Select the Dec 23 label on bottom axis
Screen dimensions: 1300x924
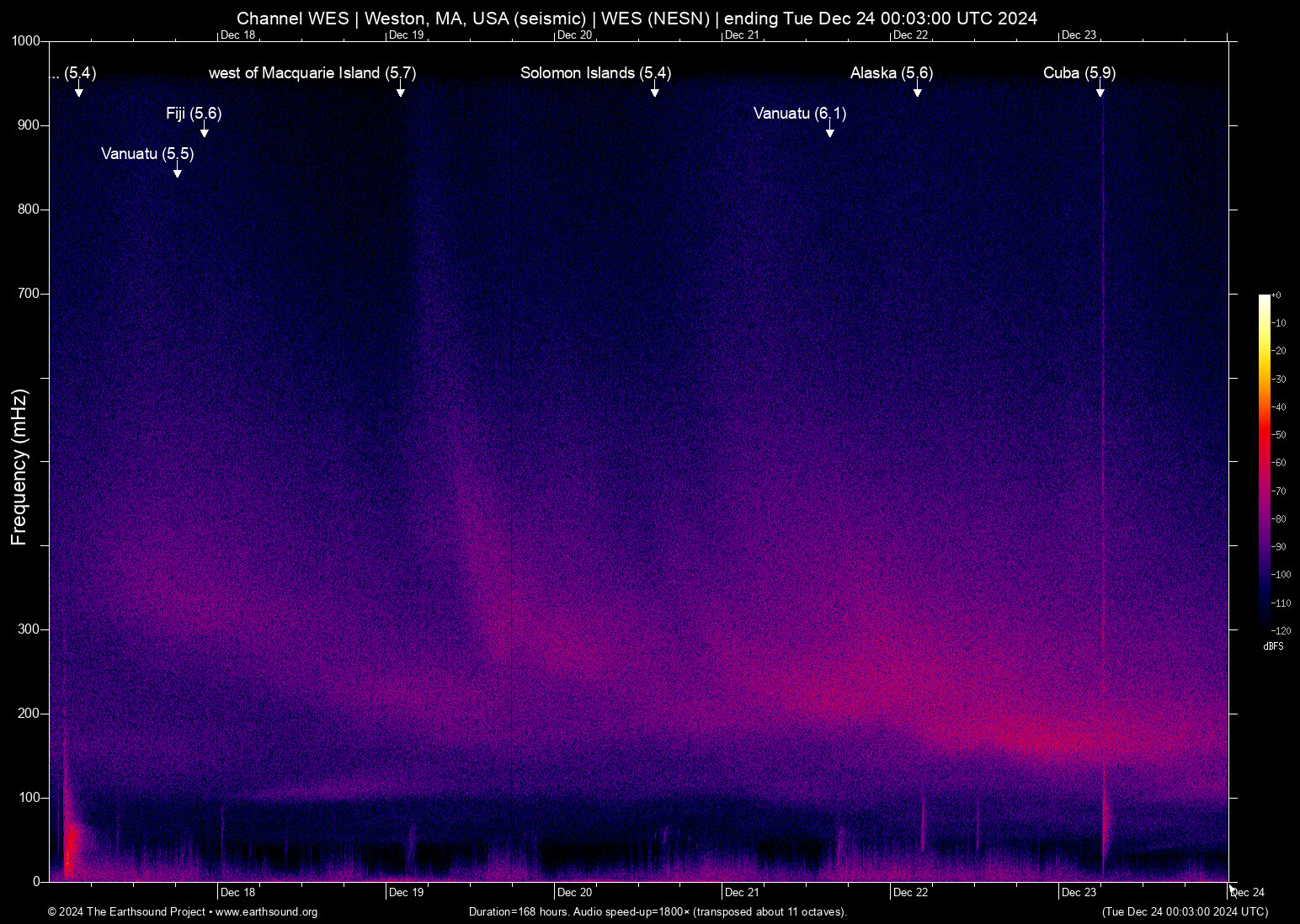[1080, 892]
